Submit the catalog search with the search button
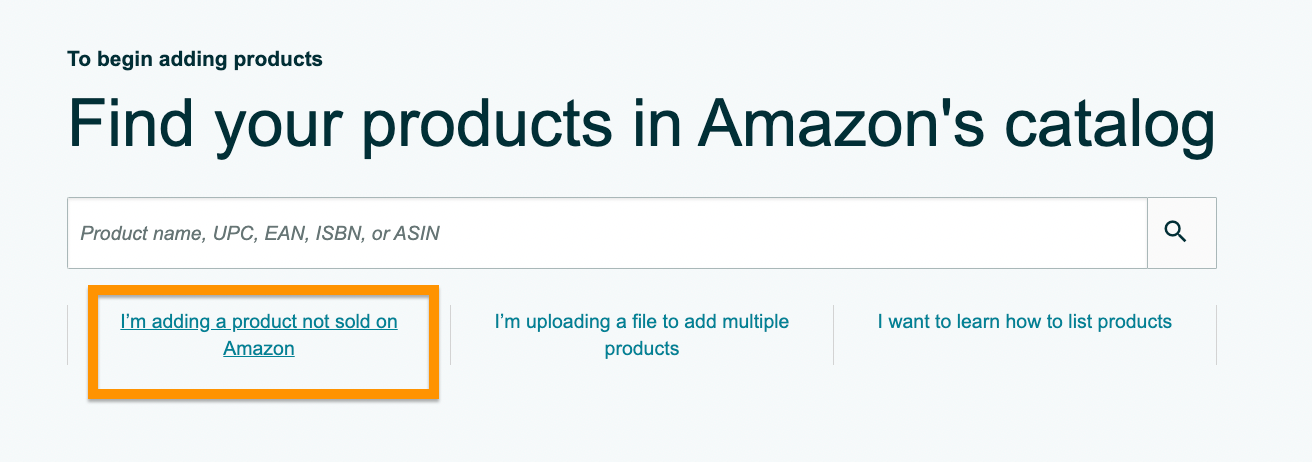This screenshot has height=462, width=1312. [x=1182, y=233]
